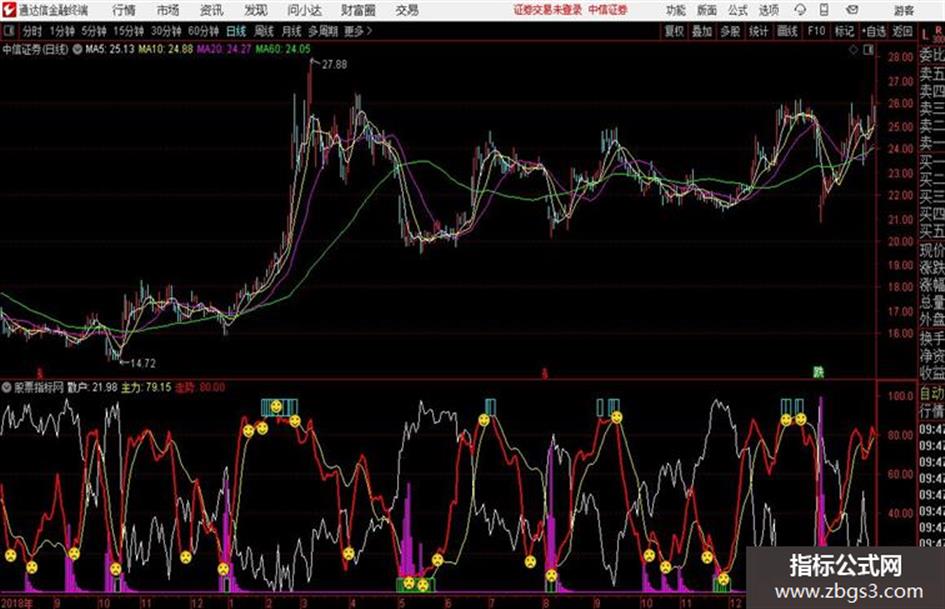Image resolution: width=945 pixels, height=609 pixels.
Task: Click the 画线 drawing toolbar button
Action: 787,31
